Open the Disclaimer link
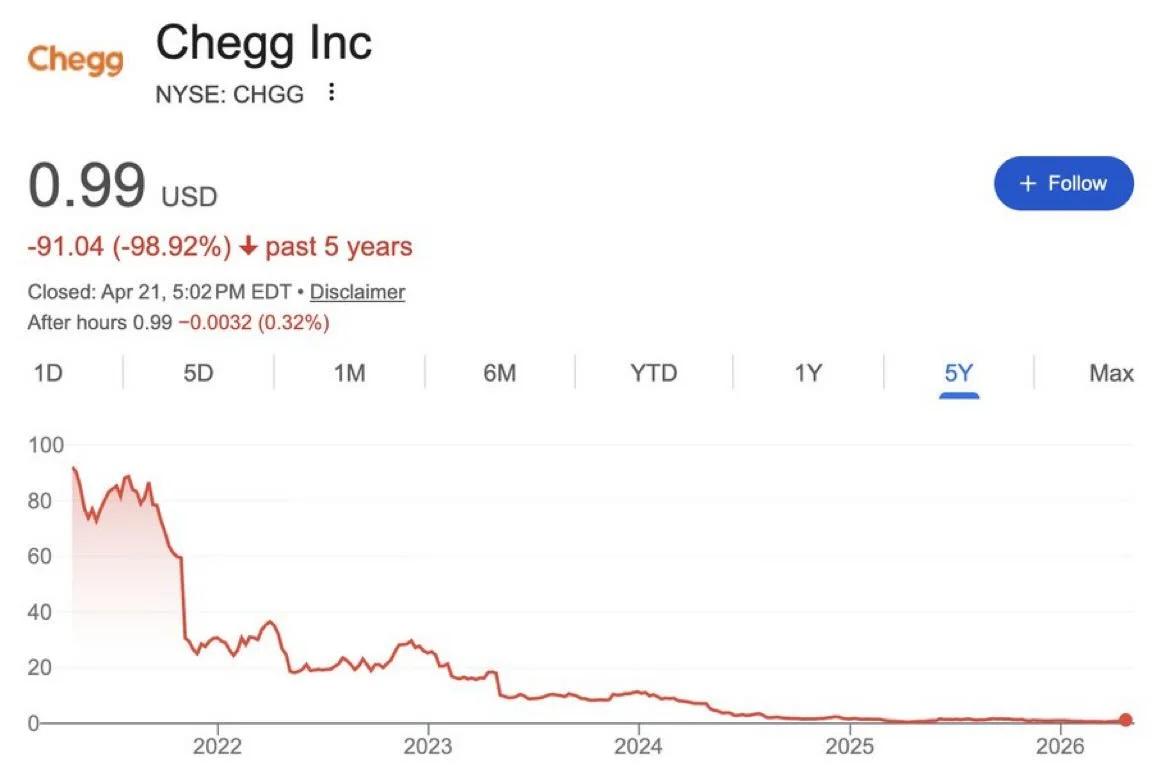1152x775 pixels. click(357, 292)
